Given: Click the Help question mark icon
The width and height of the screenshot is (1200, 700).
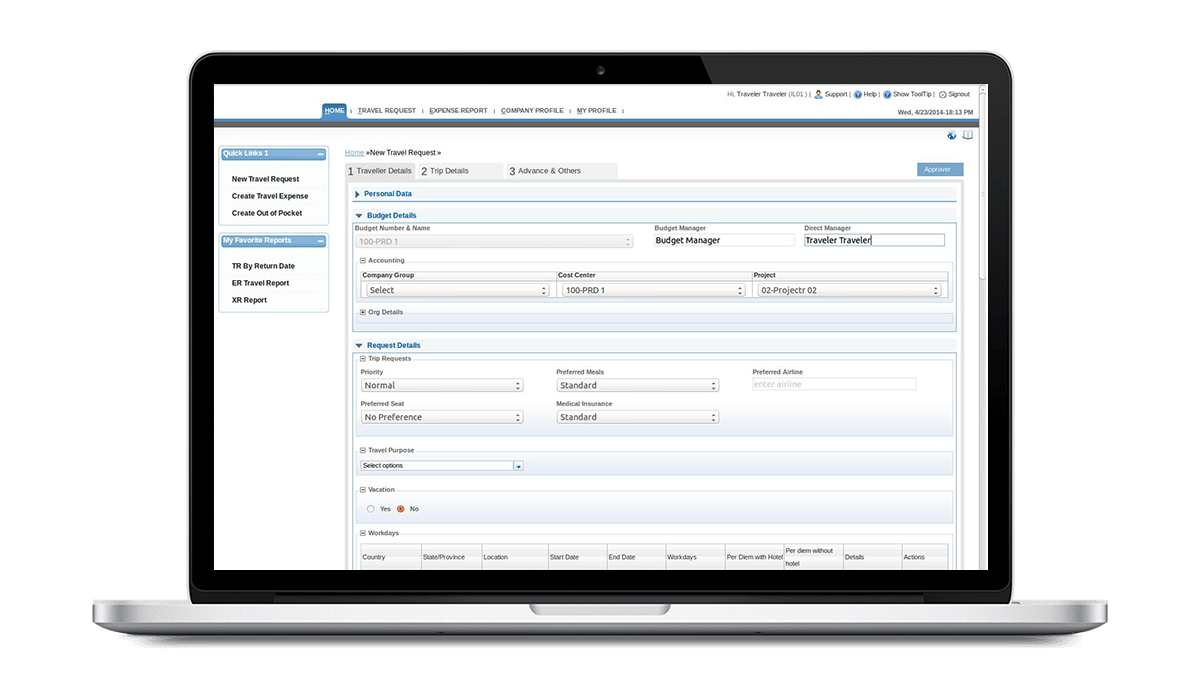Looking at the screenshot, I should 857,94.
